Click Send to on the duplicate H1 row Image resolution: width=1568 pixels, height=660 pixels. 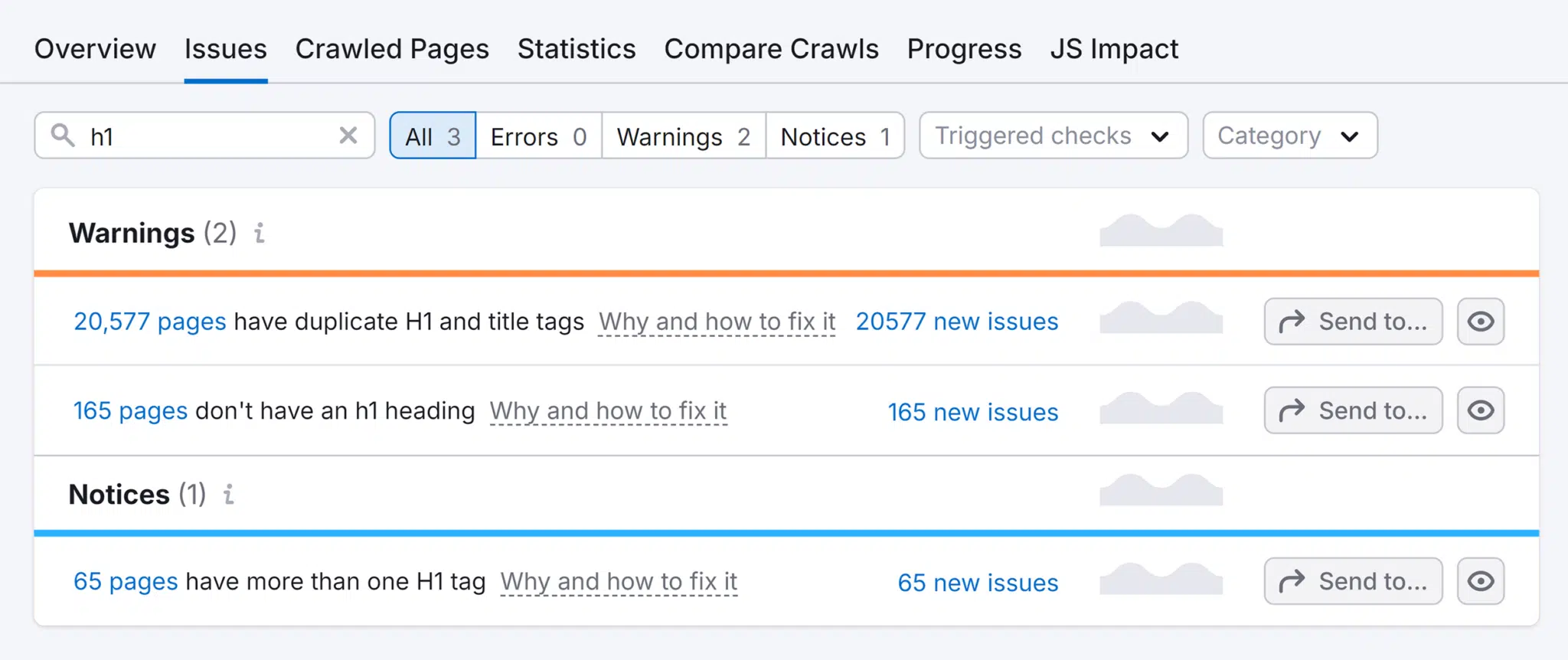pos(1352,322)
